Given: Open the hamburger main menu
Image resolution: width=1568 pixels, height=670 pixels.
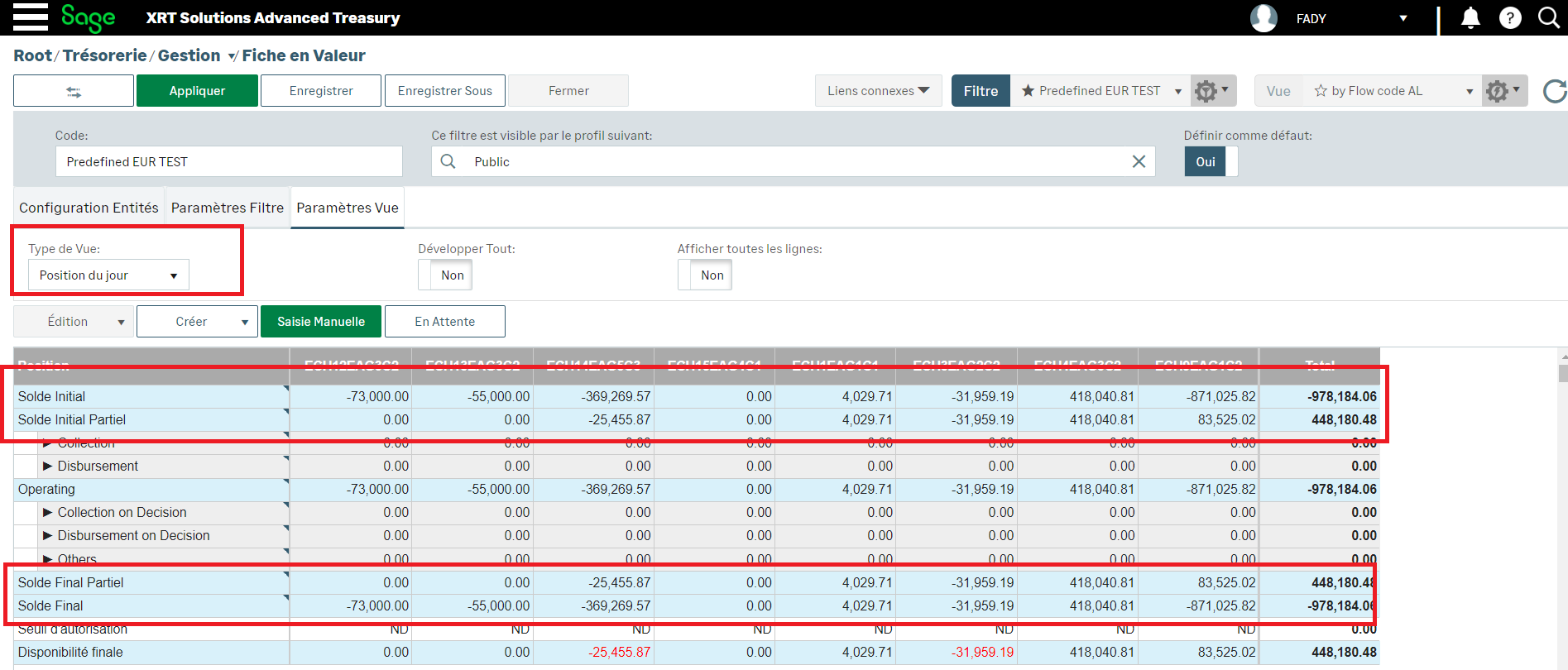Looking at the screenshot, I should (31, 17).
